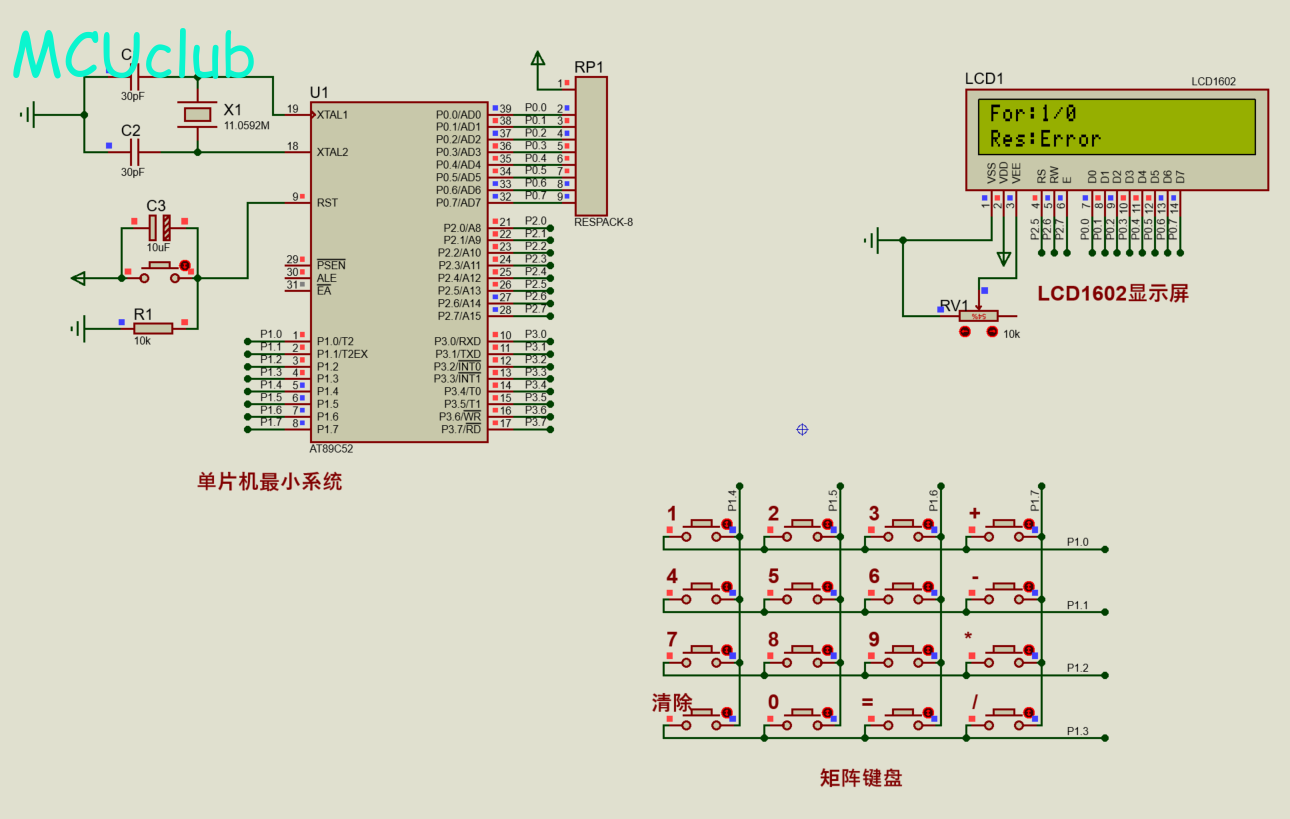Toggle the red latch dot on multiply key

(x=1030, y=649)
